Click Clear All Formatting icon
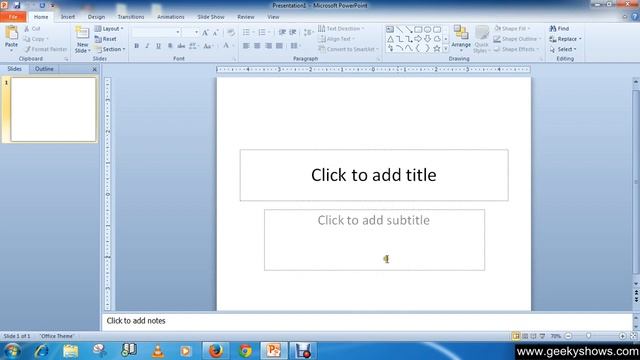Image resolution: width=640 pixels, height=360 pixels. tap(231, 32)
